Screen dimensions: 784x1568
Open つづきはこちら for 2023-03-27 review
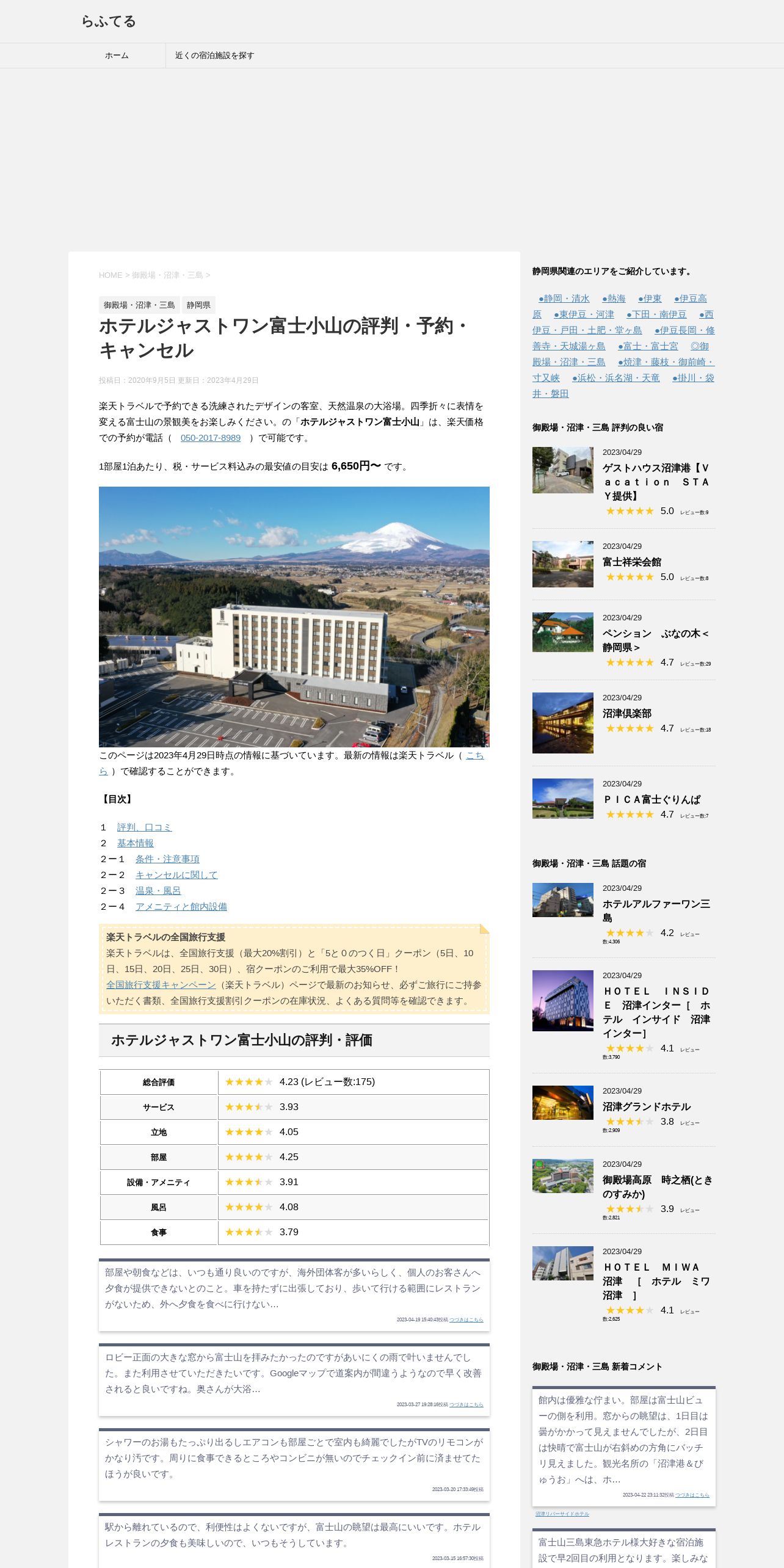[466, 1404]
